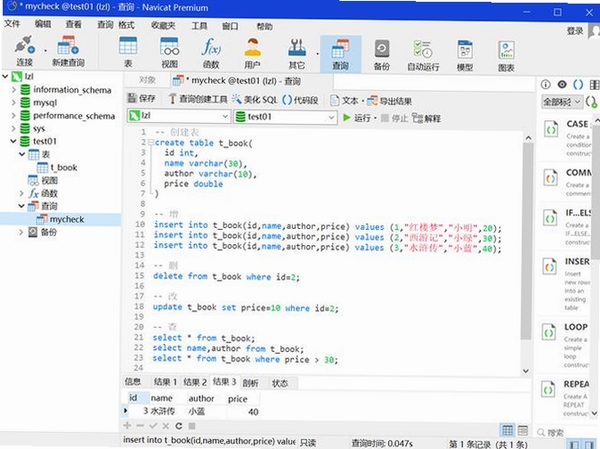
Task: Open the lzl connection dropdown
Action: coord(178,116)
